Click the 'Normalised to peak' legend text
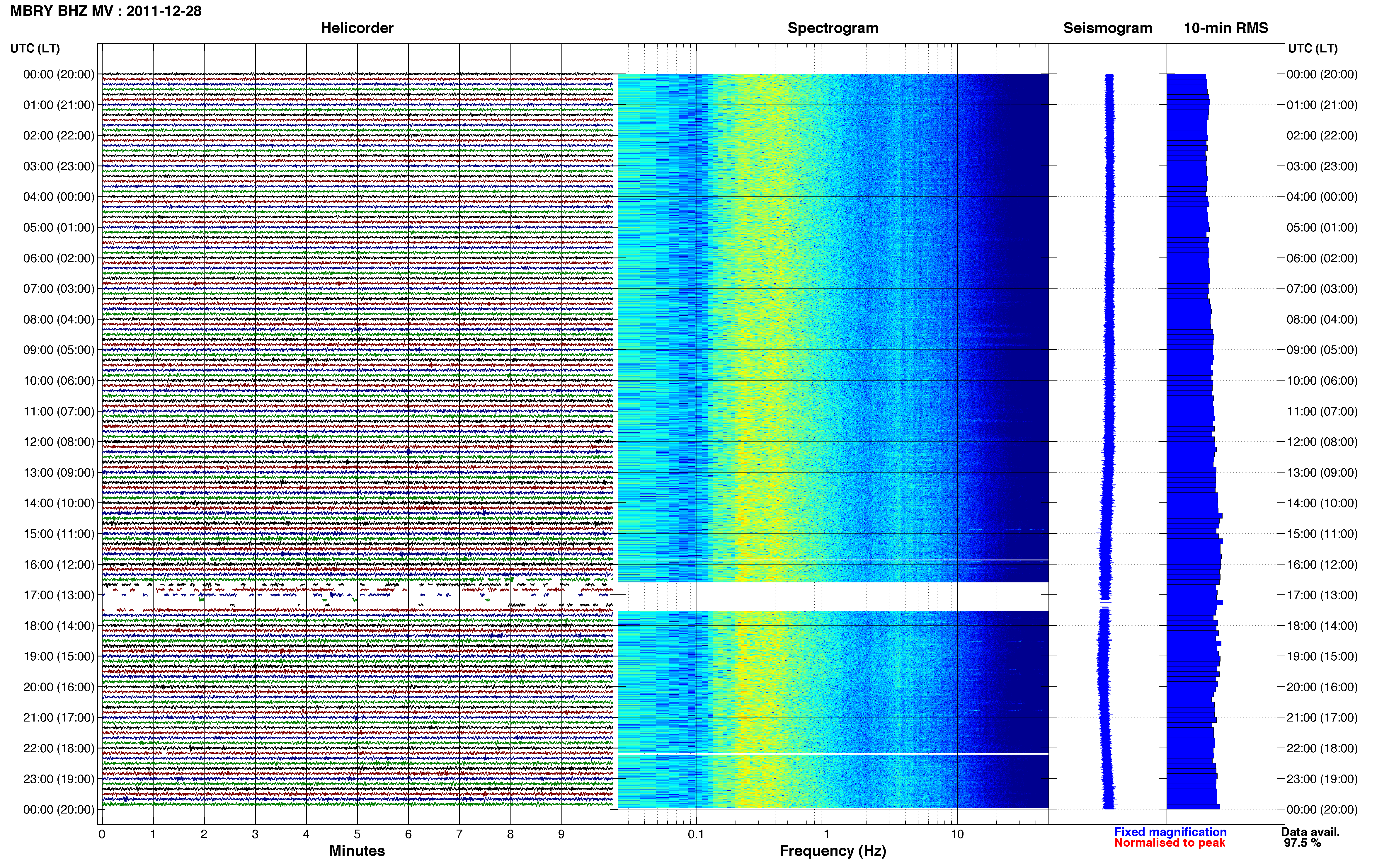Image resolution: width=1389 pixels, height=868 pixels. [x=1170, y=843]
